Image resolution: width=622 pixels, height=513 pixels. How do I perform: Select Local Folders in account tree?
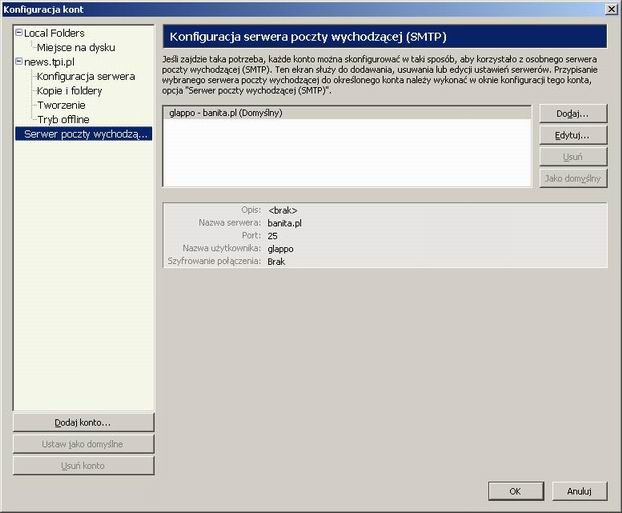[x=54, y=33]
